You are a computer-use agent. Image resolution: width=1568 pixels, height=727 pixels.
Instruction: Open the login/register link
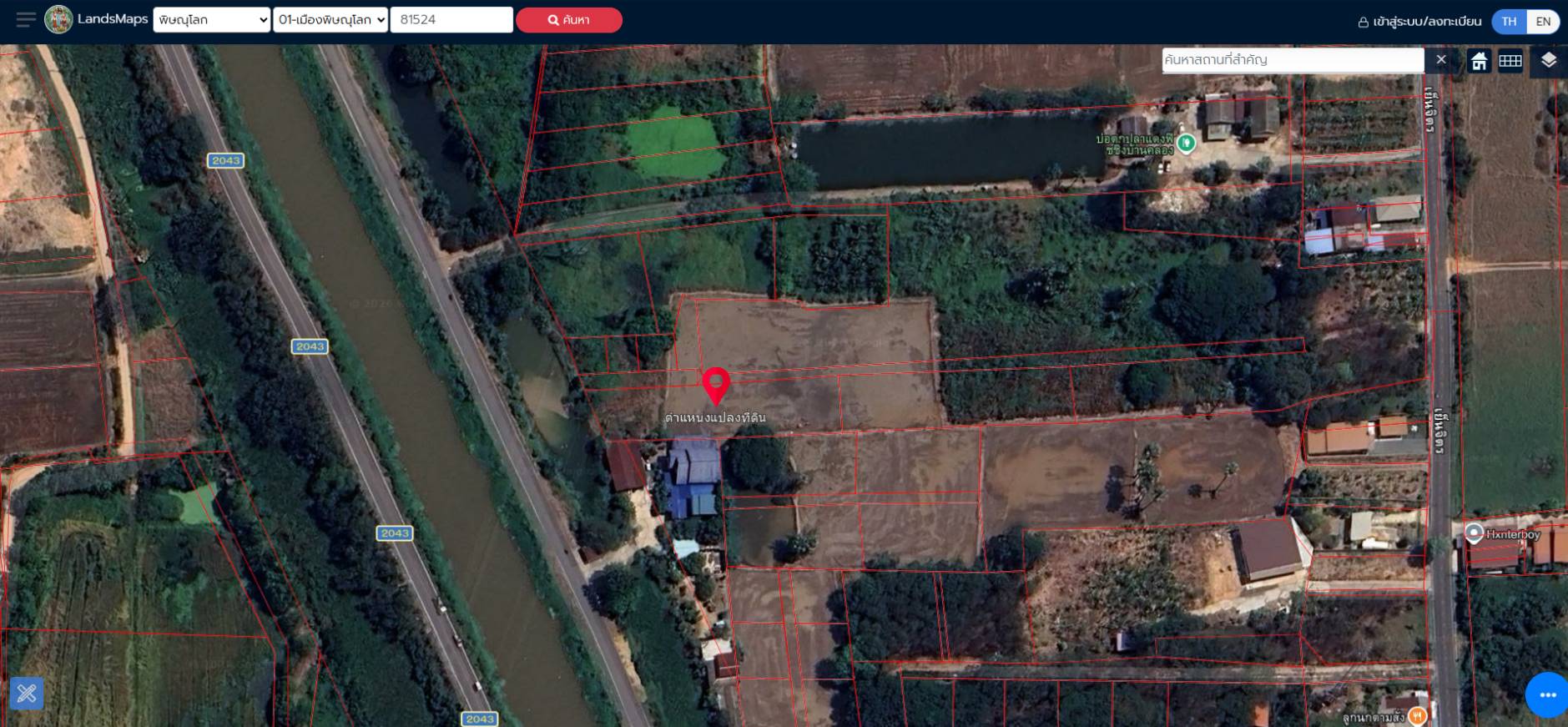click(x=1419, y=22)
